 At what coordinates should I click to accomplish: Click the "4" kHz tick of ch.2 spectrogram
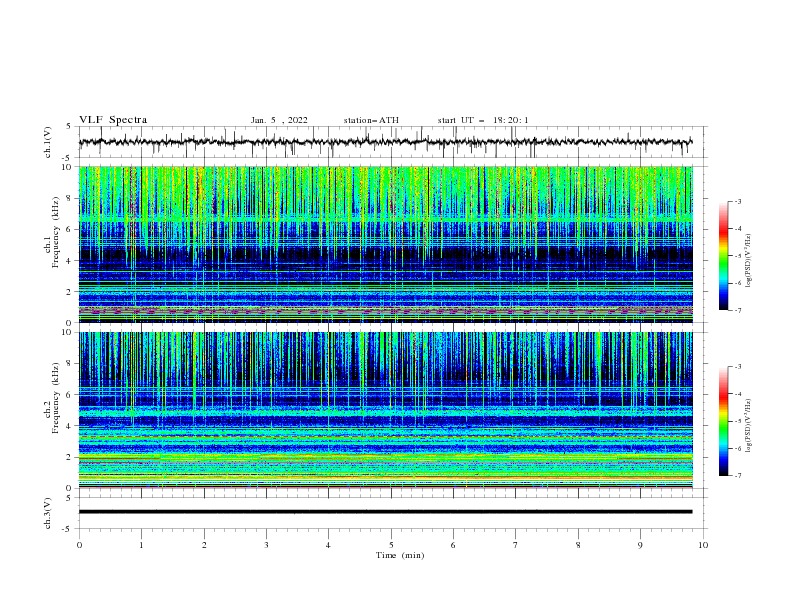(70, 426)
